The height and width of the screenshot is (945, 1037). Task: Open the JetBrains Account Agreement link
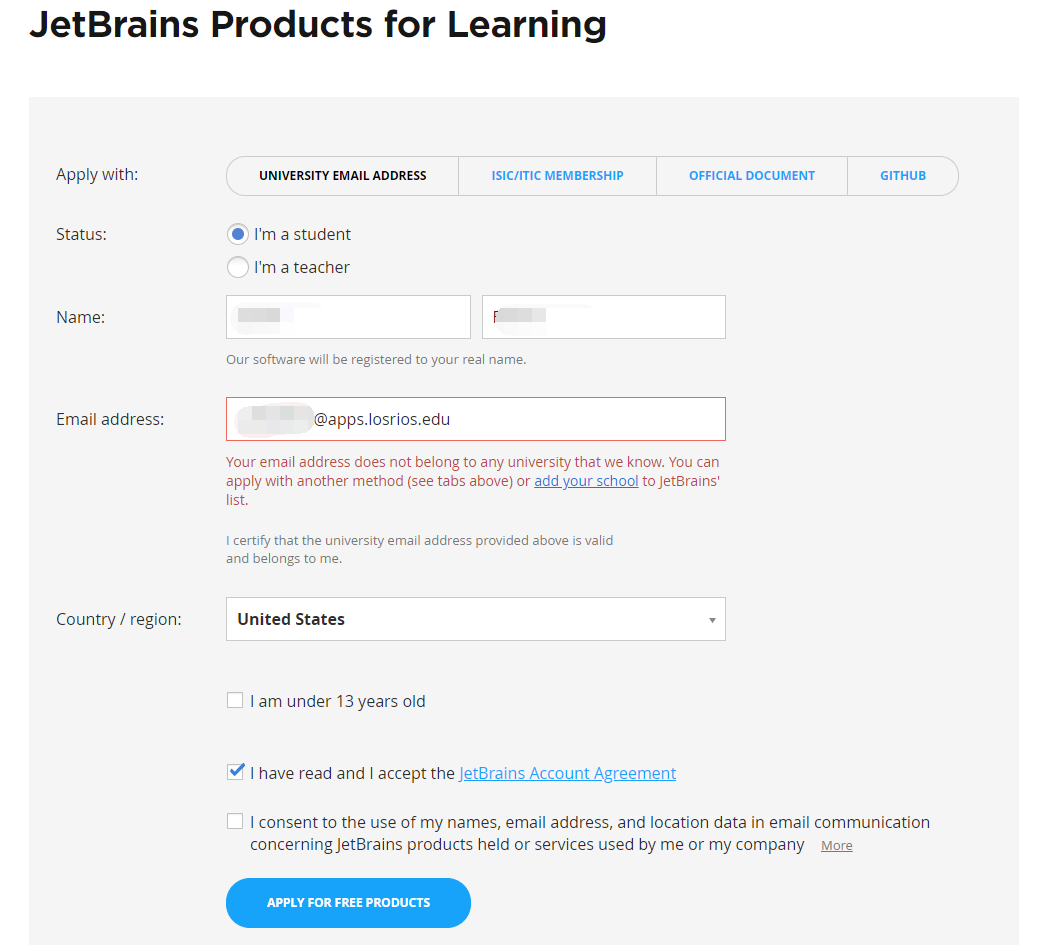click(567, 773)
